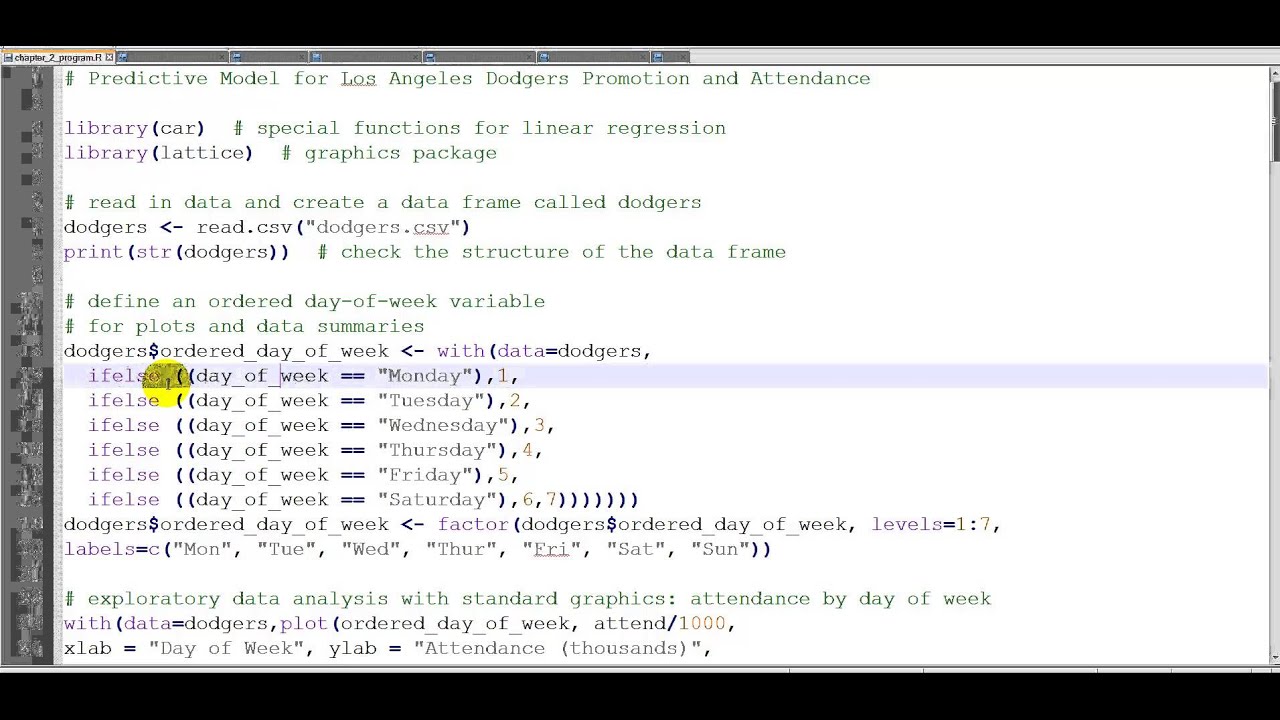
Task: Click the 'library(lattice)' line
Action: (158, 153)
